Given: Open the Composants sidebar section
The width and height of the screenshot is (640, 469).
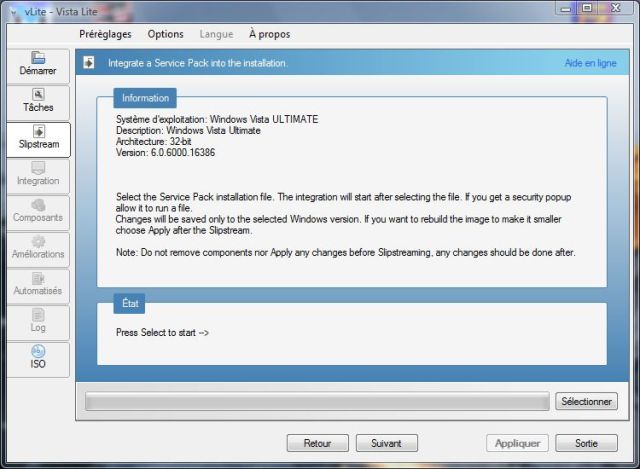Looking at the screenshot, I should pyautogui.click(x=38, y=213).
